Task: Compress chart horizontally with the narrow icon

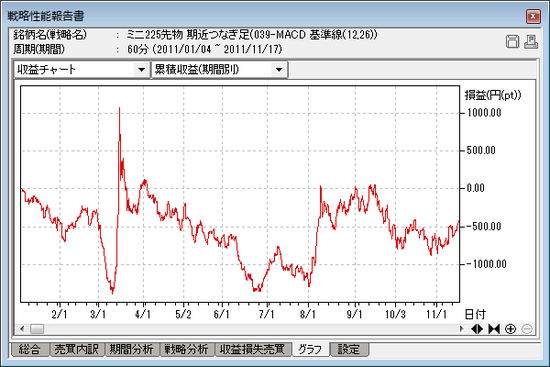Action: [494, 329]
